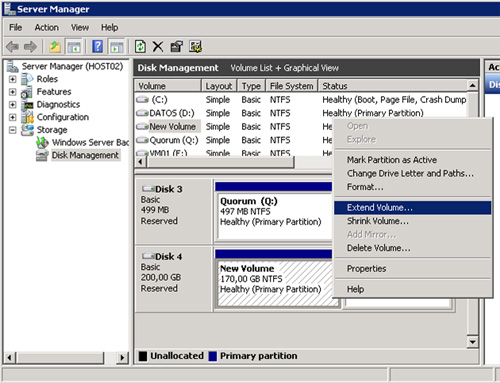Viewport: 500px width, 383px height.
Task: Click the Windows Server Backup icon
Action: [42, 142]
